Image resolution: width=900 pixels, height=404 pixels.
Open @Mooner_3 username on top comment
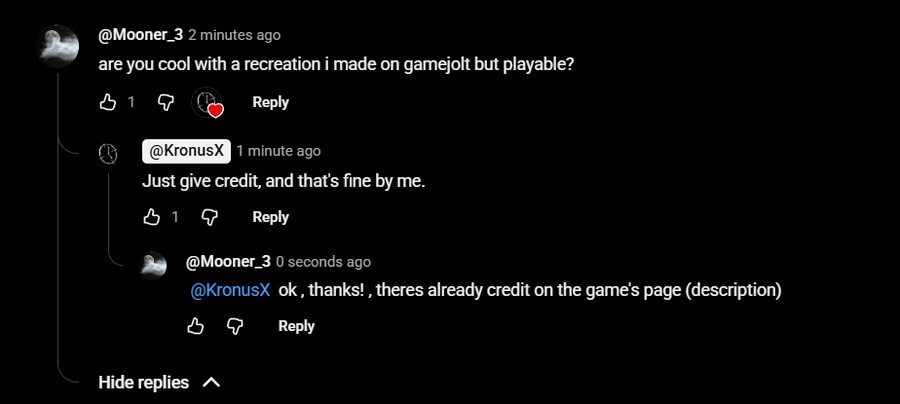[140, 35]
